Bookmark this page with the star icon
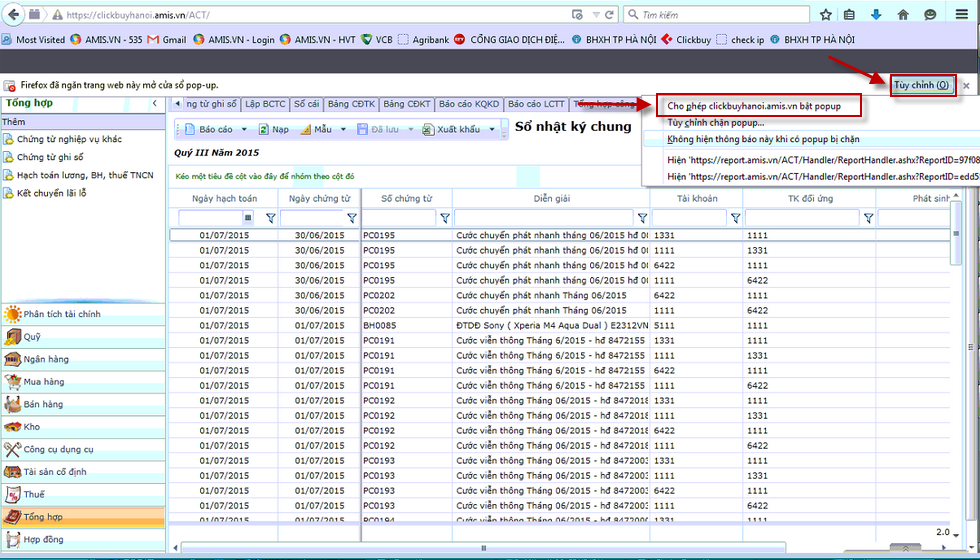This screenshot has width=980, height=560. 826,14
